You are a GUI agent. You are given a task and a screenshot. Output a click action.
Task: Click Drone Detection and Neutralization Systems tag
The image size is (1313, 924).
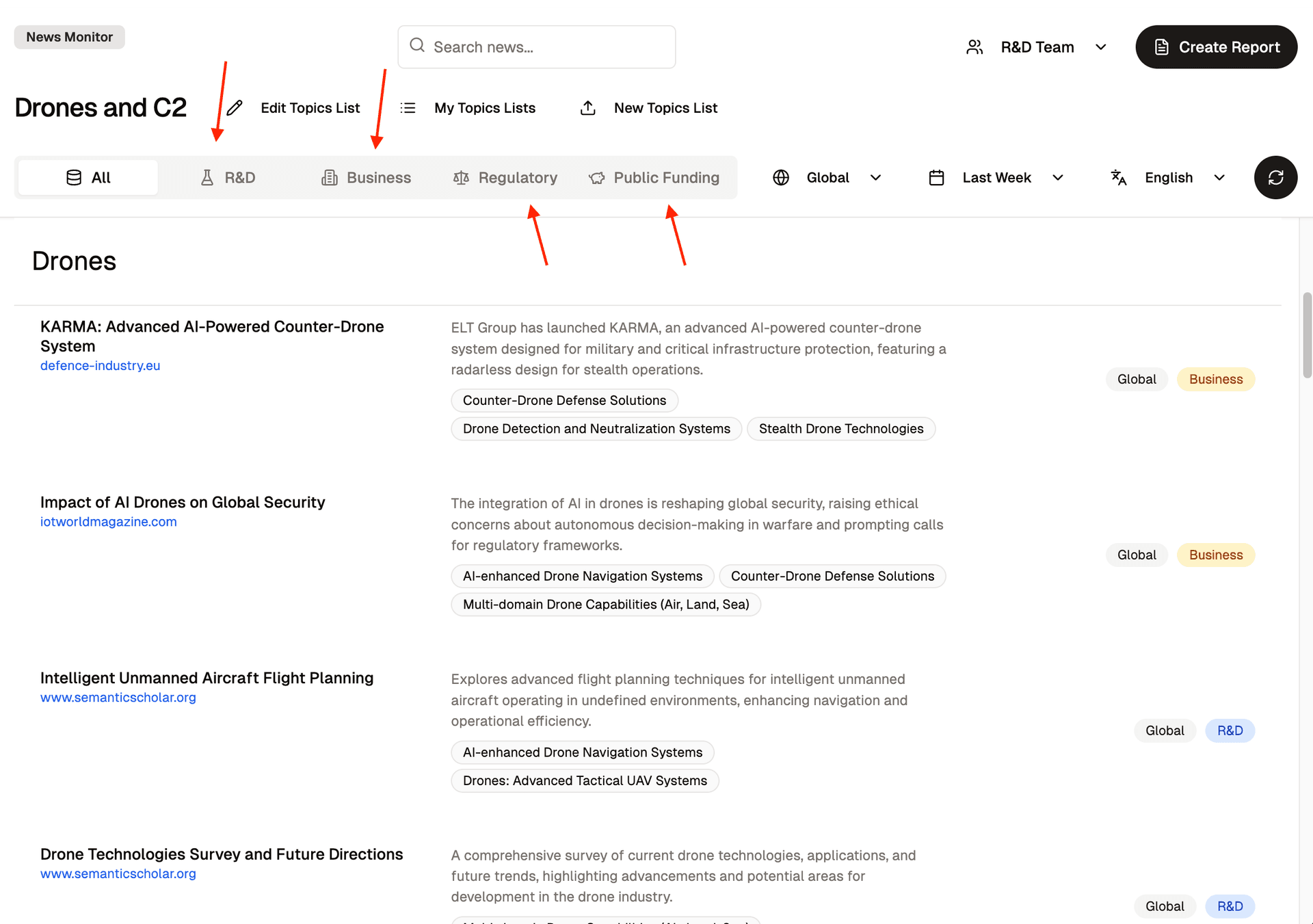point(596,429)
